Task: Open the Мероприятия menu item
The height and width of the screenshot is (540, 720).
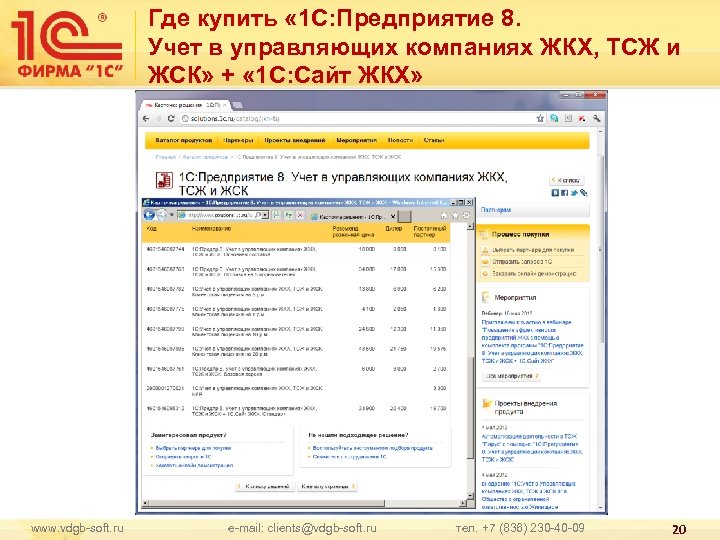Action: [356, 141]
